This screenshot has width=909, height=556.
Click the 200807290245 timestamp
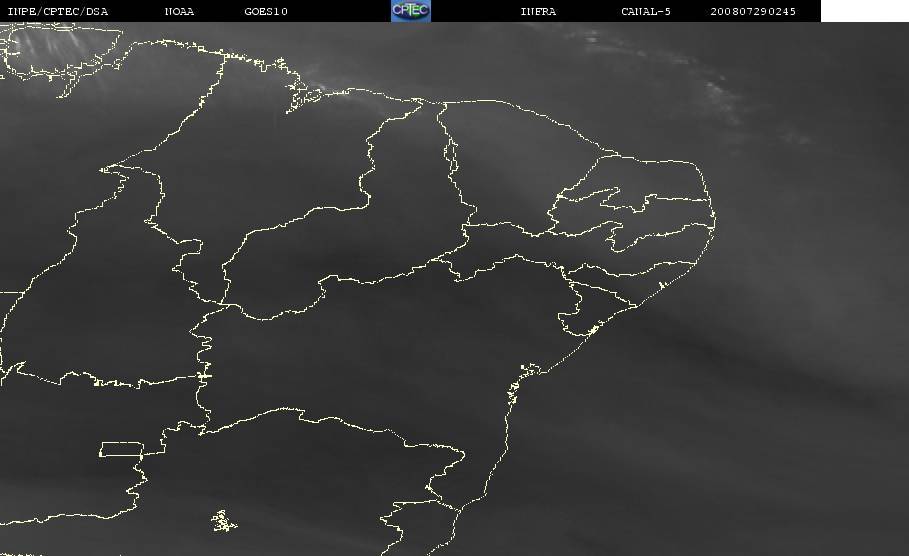[x=753, y=11]
